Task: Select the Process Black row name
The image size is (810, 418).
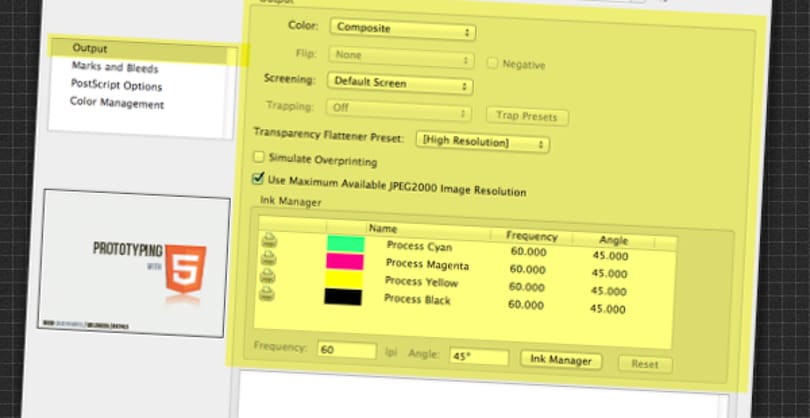Action: tap(417, 299)
